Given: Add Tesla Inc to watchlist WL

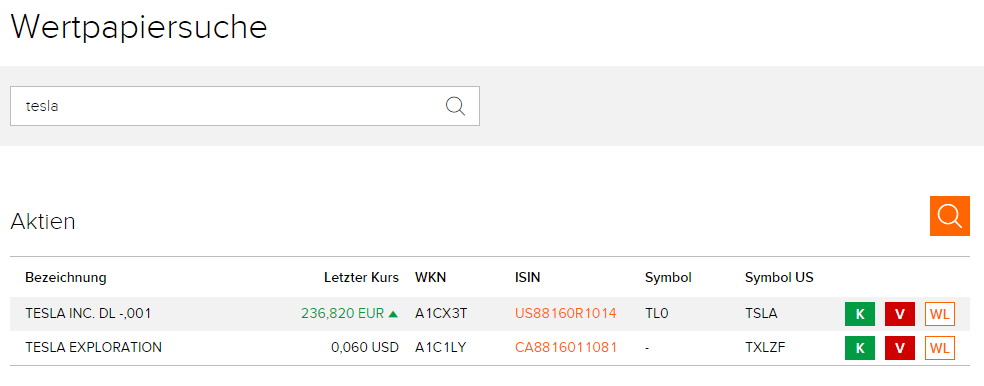Looking at the screenshot, I should [x=939, y=314].
